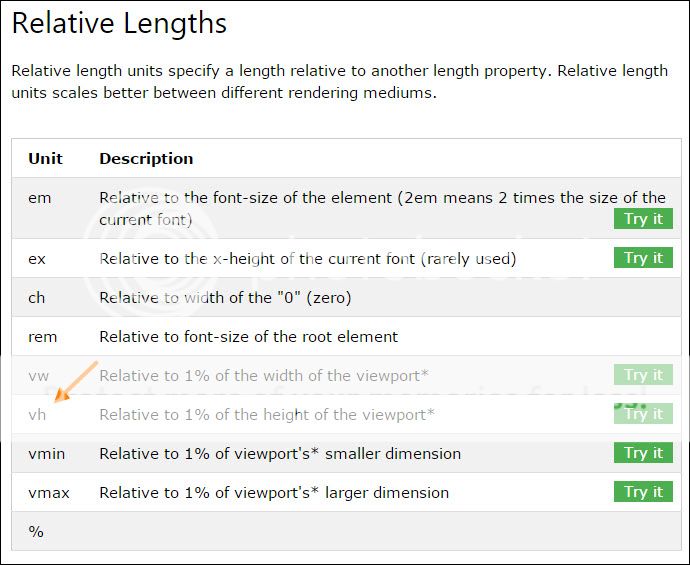The height and width of the screenshot is (565, 690).
Task: Select the percent sign unit cell
Action: point(36,532)
